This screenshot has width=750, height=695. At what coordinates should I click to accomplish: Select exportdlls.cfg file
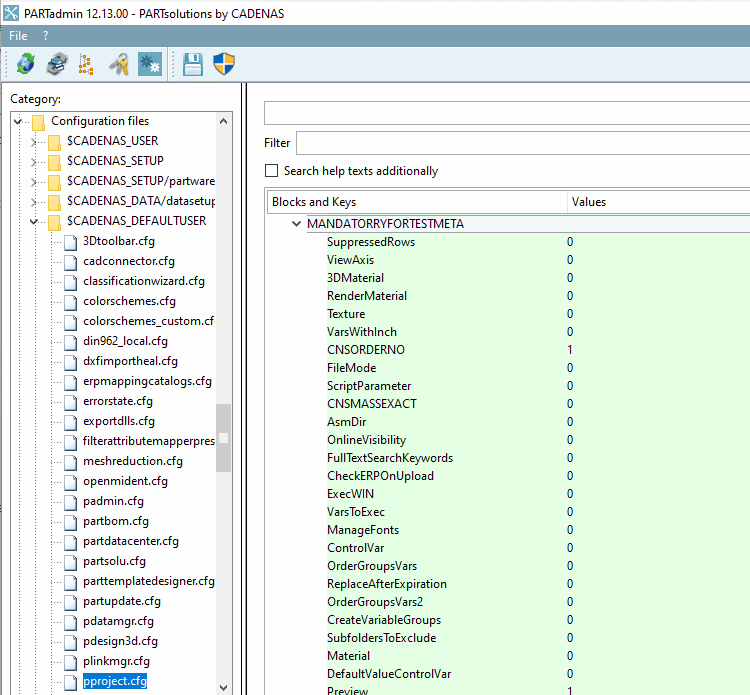(119, 421)
